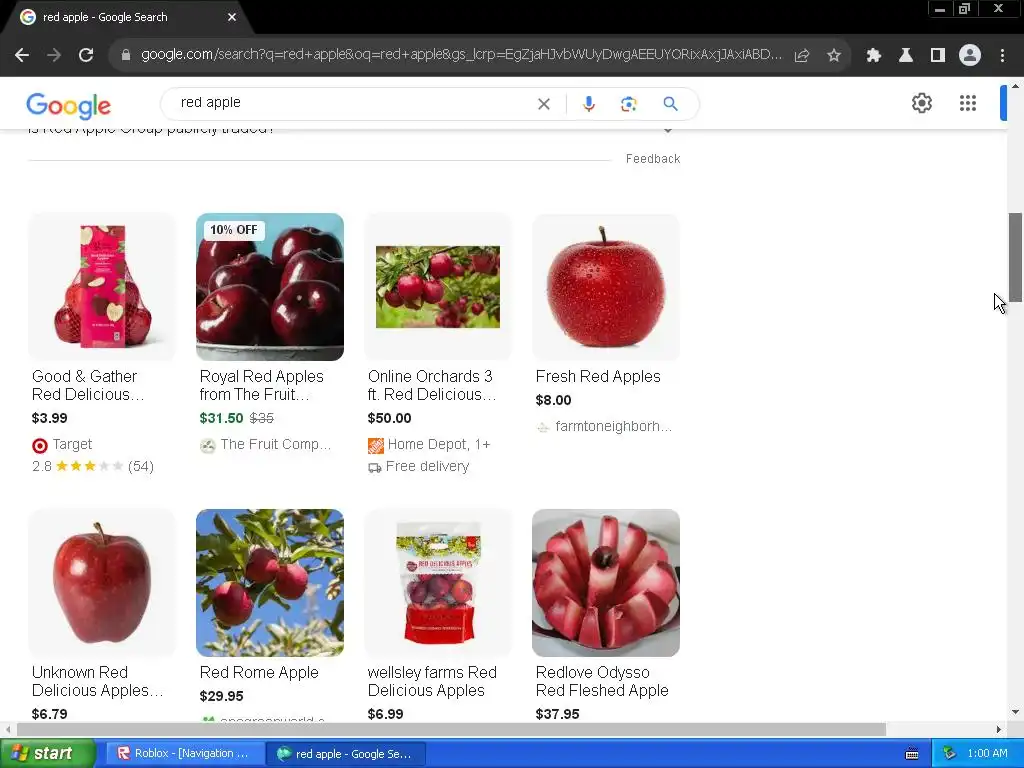This screenshot has width=1024, height=768.
Task: Open Red Rome Apple product image
Action: pos(270,583)
